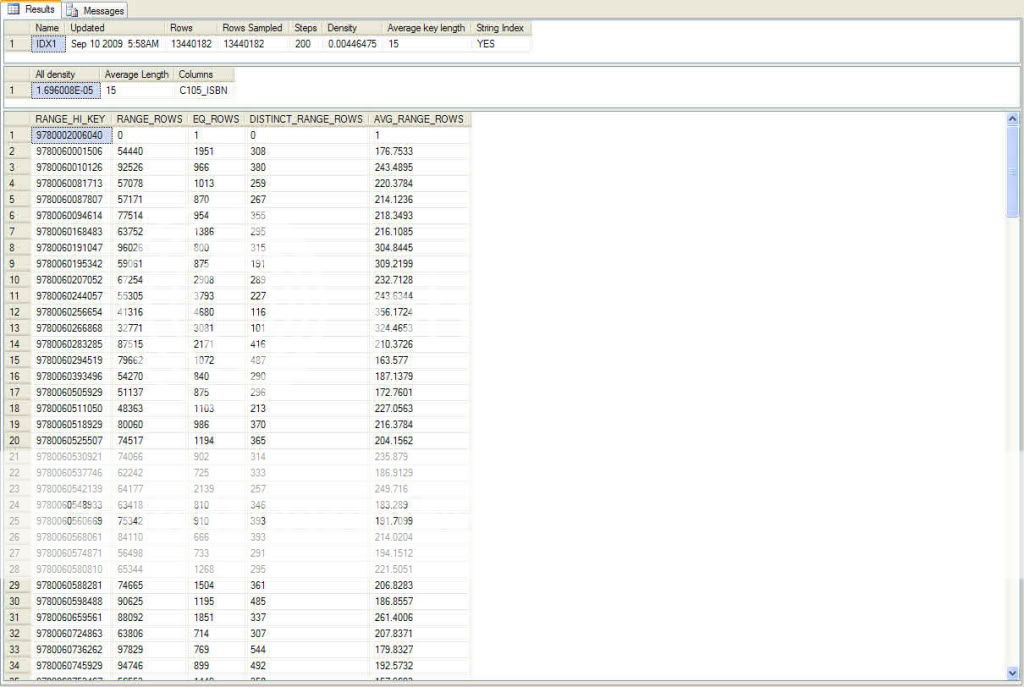Select range rows value 94746
Viewport: 1024px width, 687px height.
150,665
